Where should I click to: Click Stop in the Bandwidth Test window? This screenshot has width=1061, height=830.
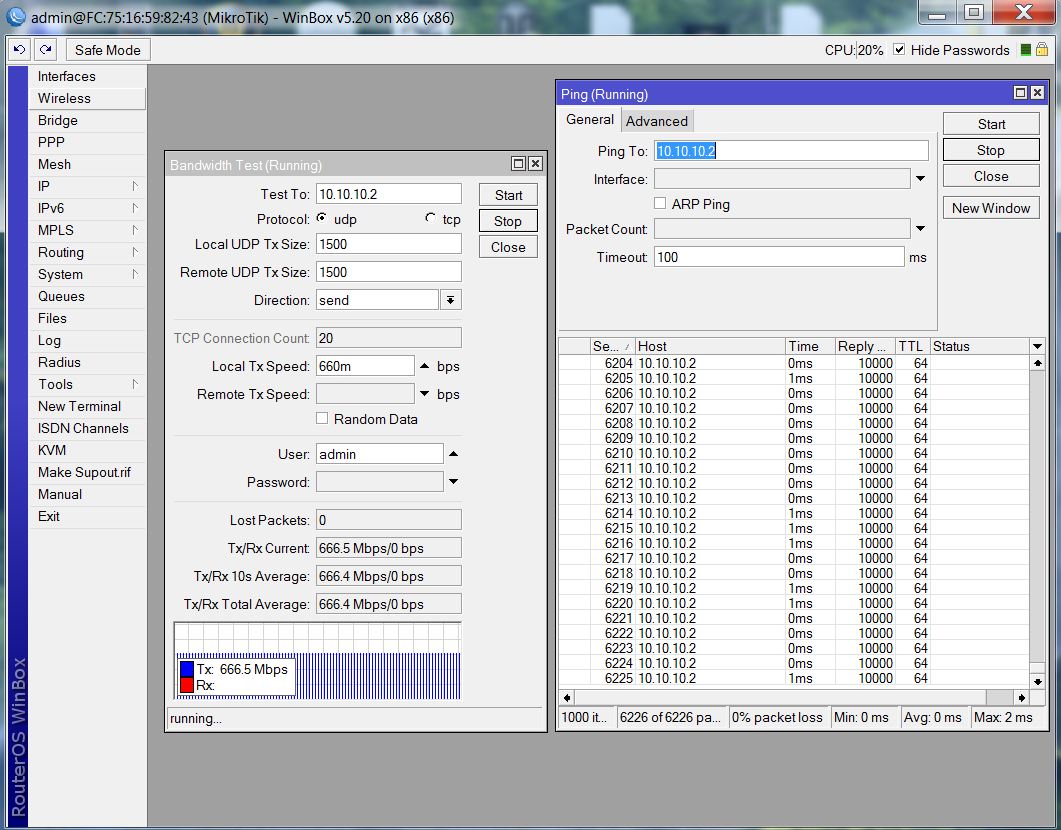coord(508,221)
